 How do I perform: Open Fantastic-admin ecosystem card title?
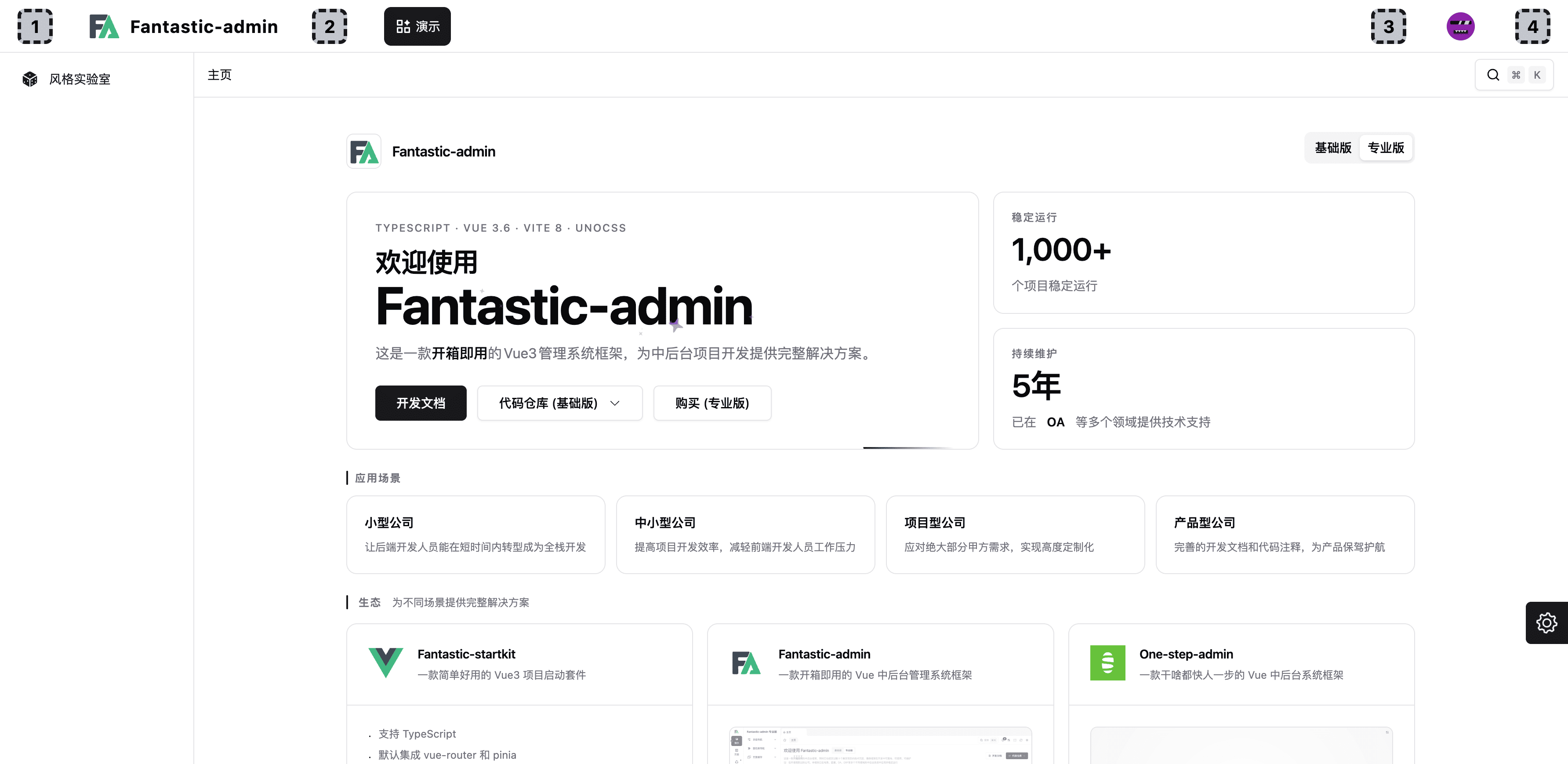pos(824,655)
